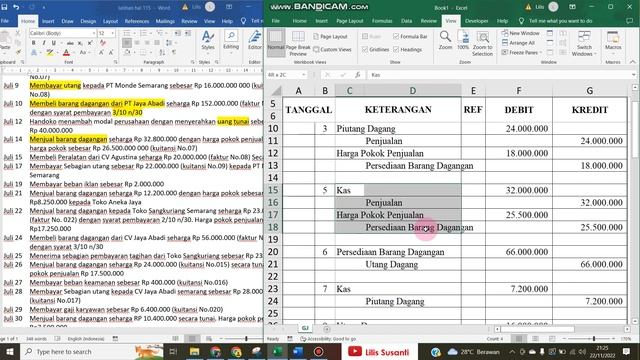Open Windows Start menu
The width and height of the screenshot is (640, 360).
pyautogui.click(x=10, y=351)
